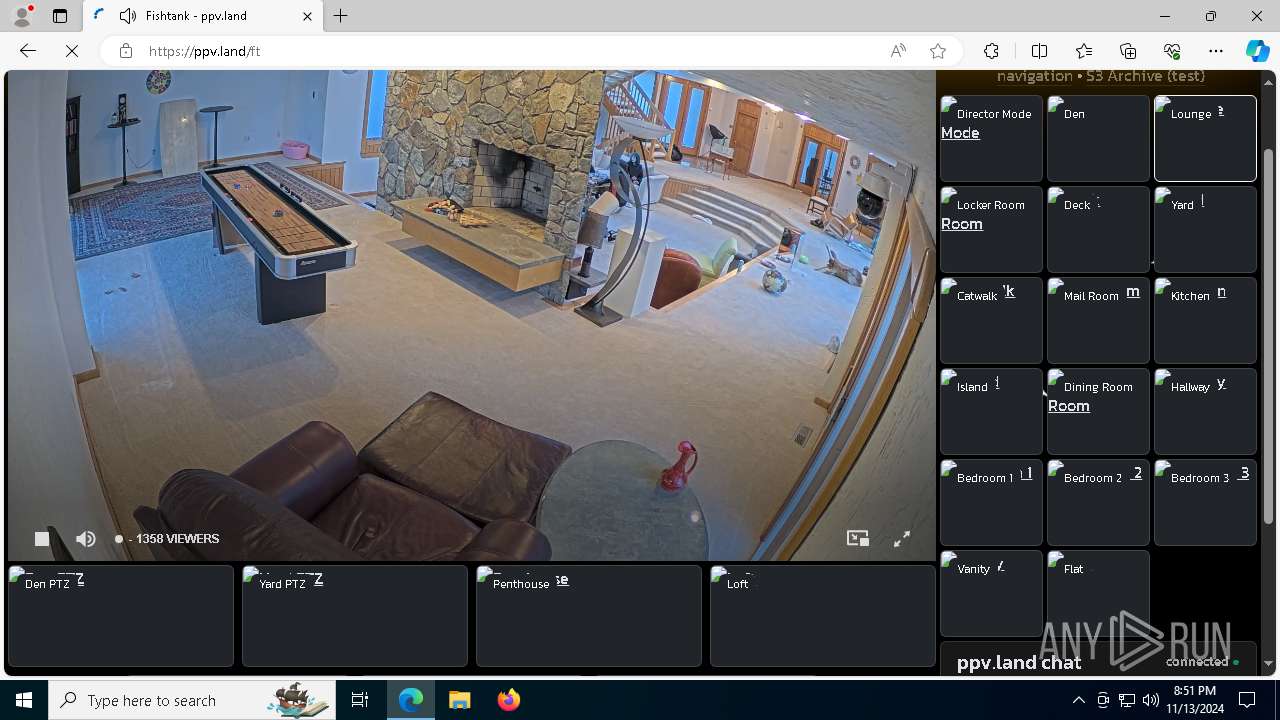Image resolution: width=1280 pixels, height=720 pixels.
Task: View site information lock icon
Action: [x=126, y=51]
